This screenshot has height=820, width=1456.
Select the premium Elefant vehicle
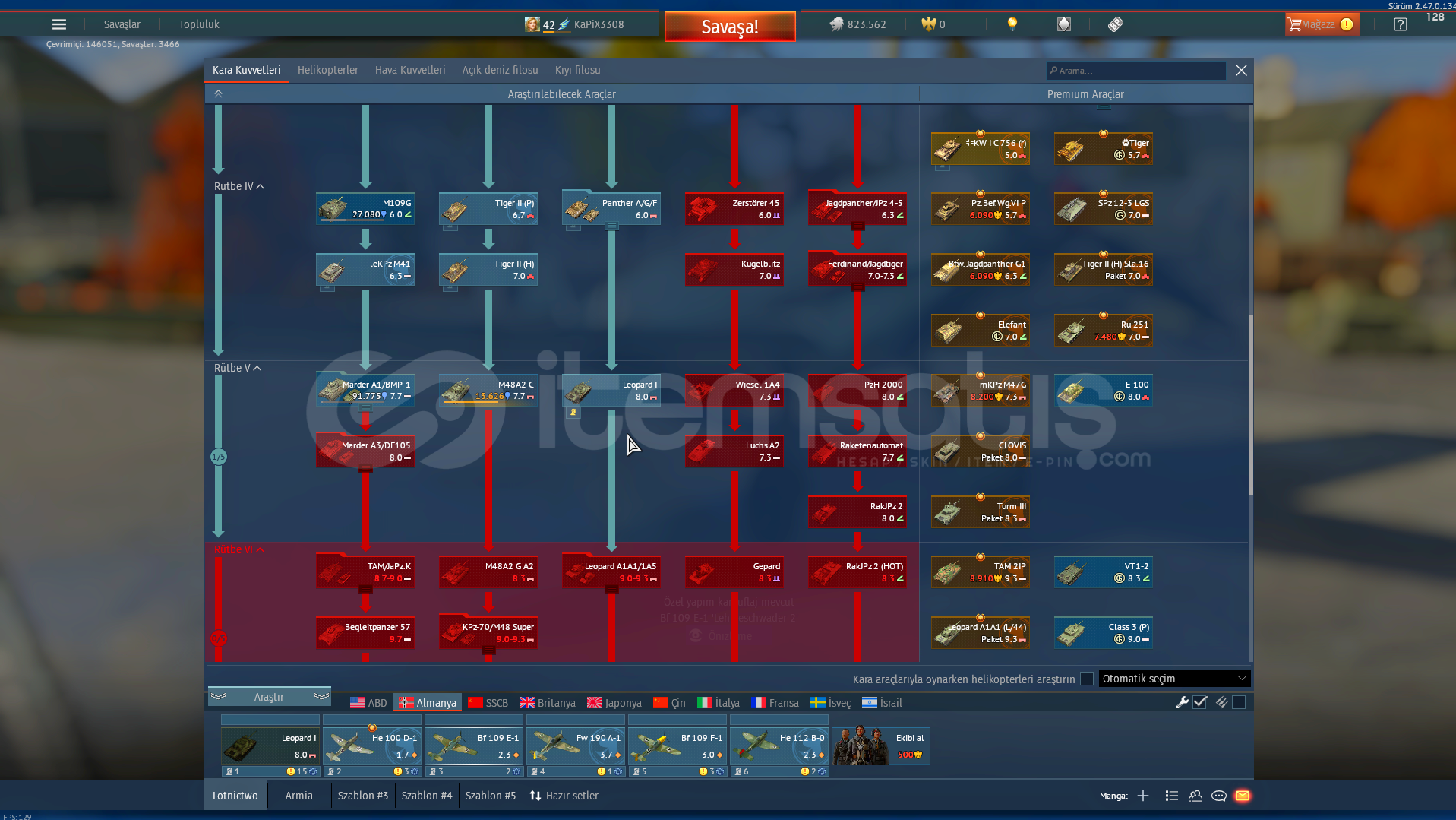tap(981, 331)
